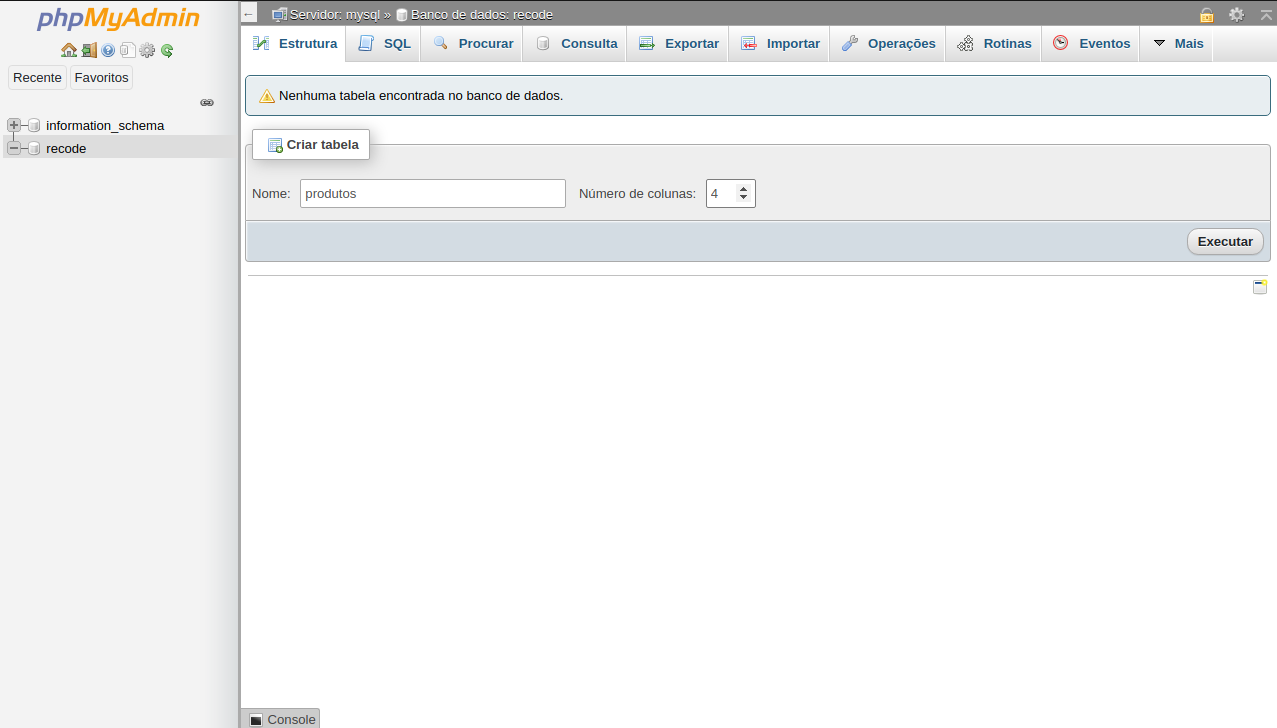This screenshot has width=1277, height=728.
Task: Open the Eventos tab
Action: tap(1091, 44)
